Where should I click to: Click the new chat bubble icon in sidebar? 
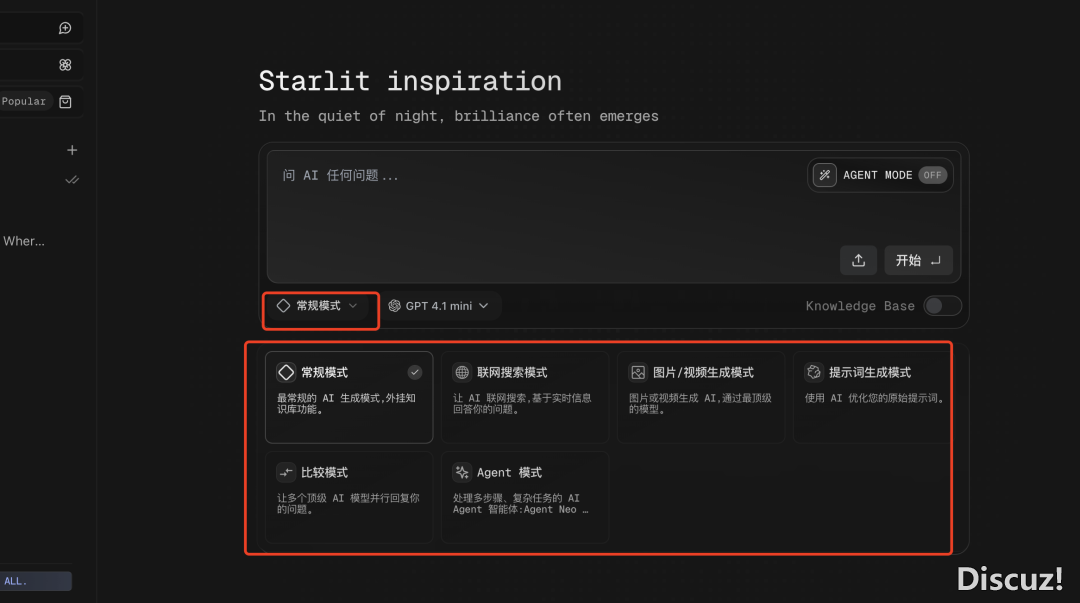coord(65,28)
